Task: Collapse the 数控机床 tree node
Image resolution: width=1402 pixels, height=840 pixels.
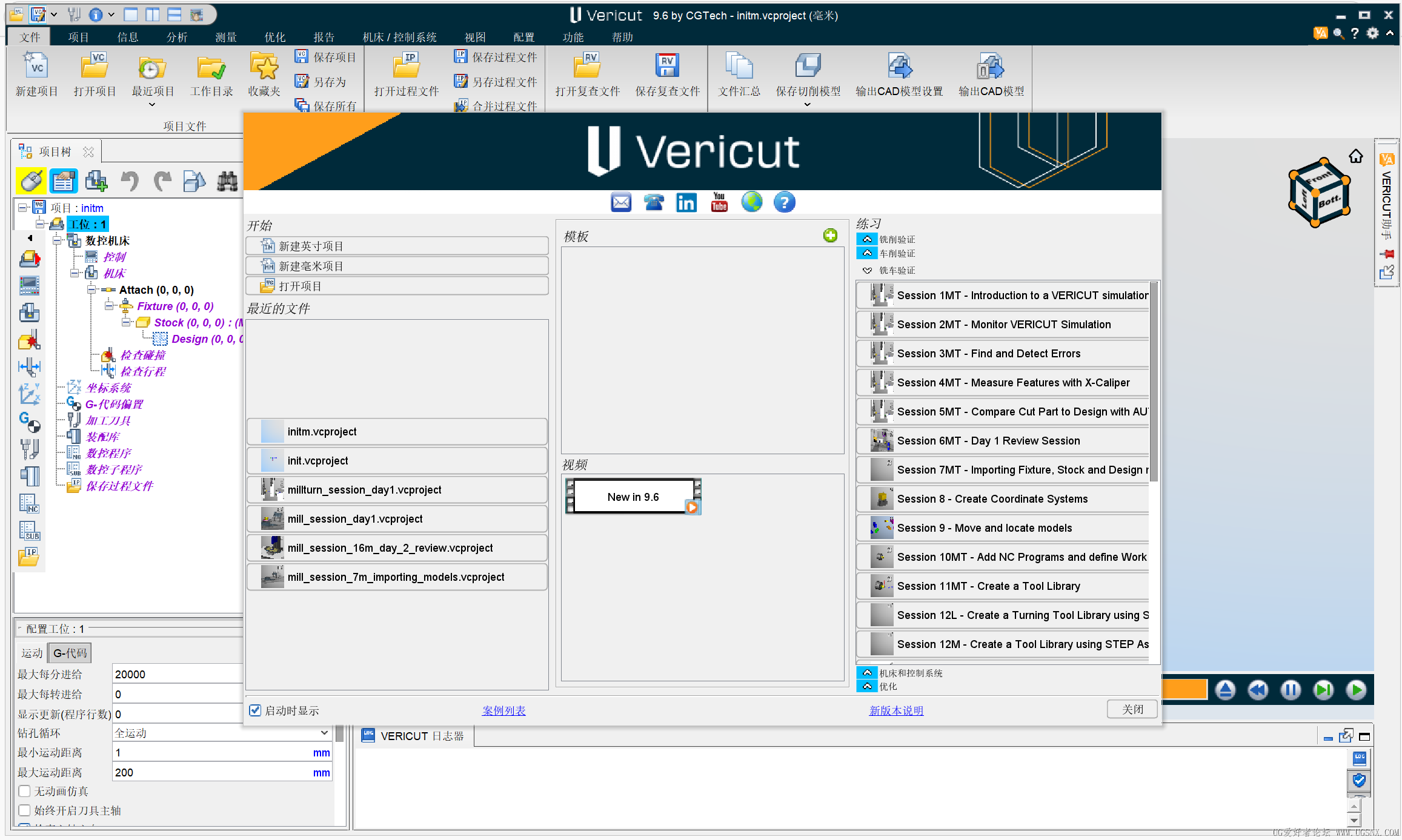Action: [x=58, y=240]
